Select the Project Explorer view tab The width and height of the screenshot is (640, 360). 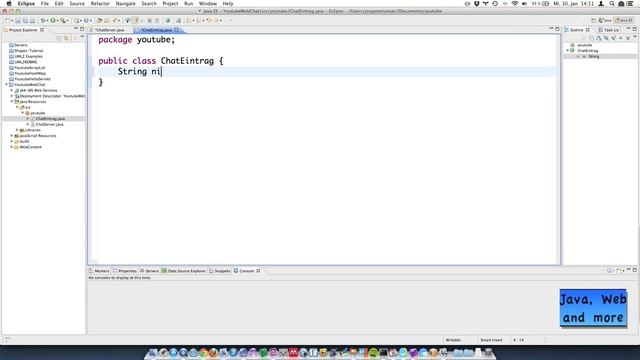pyautogui.click(x=23, y=30)
